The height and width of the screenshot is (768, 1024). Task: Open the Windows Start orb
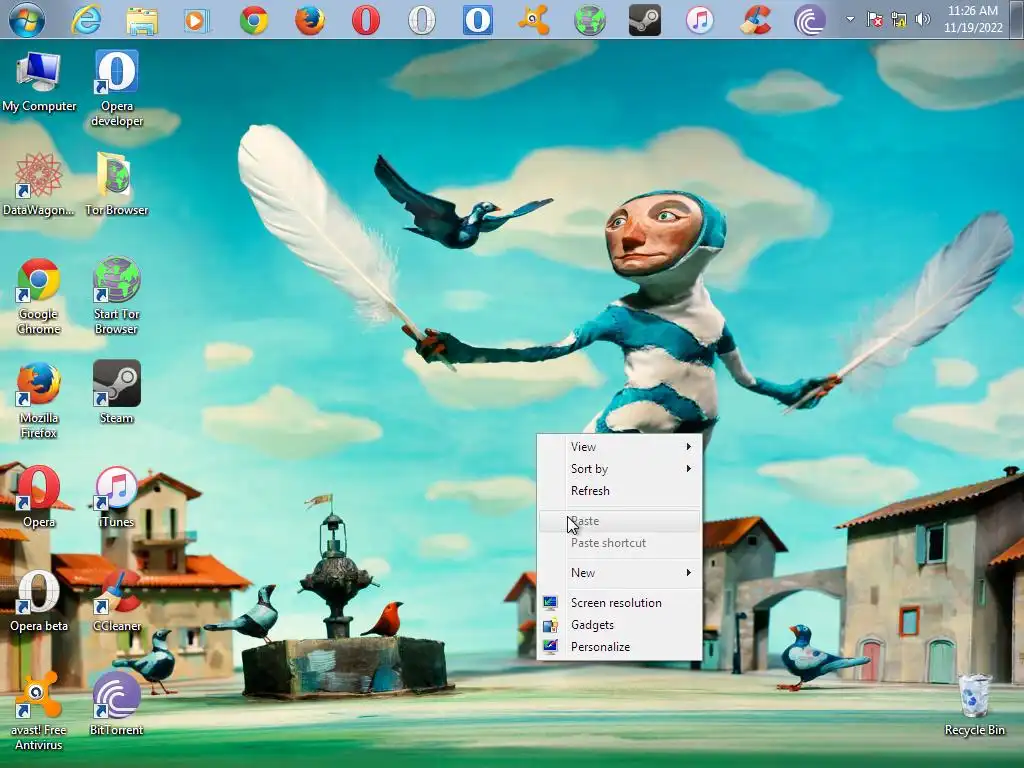coord(27,19)
